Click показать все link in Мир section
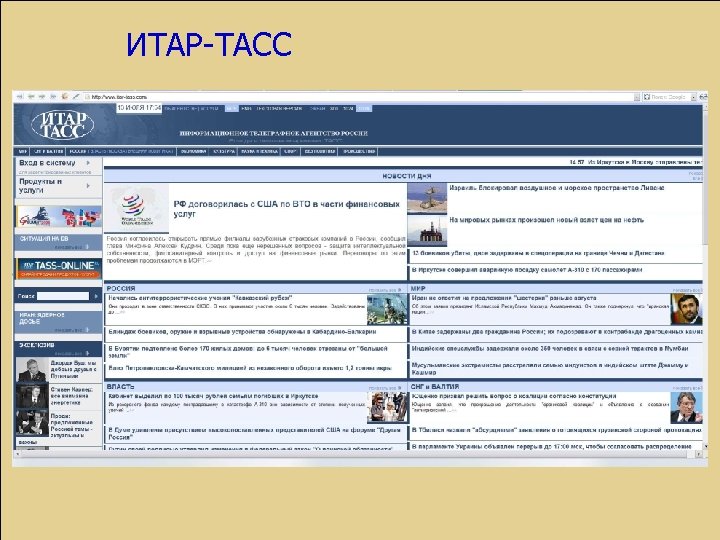Viewport: 720px width, 540px height. (687, 290)
